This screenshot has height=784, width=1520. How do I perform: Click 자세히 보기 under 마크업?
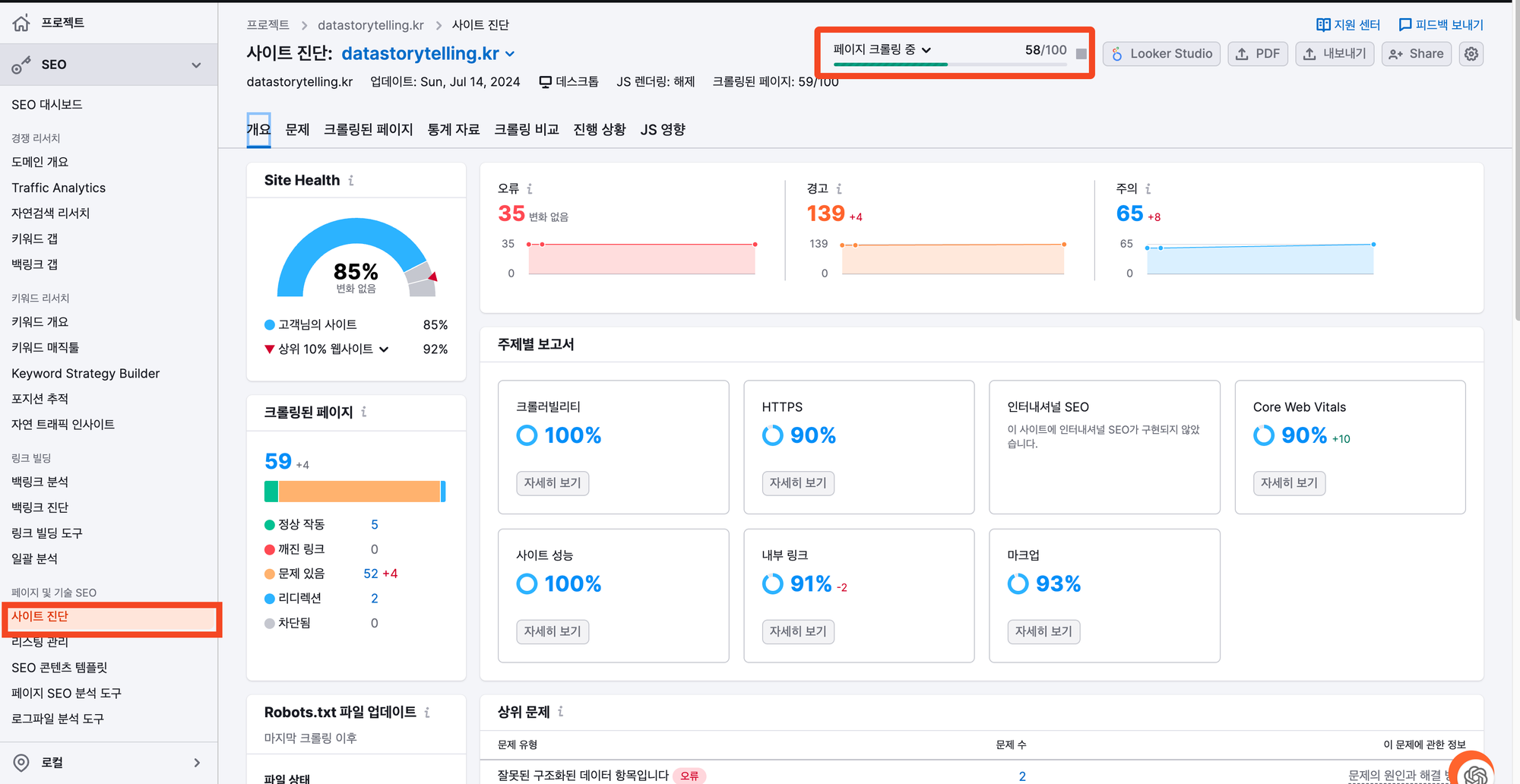tap(1043, 631)
